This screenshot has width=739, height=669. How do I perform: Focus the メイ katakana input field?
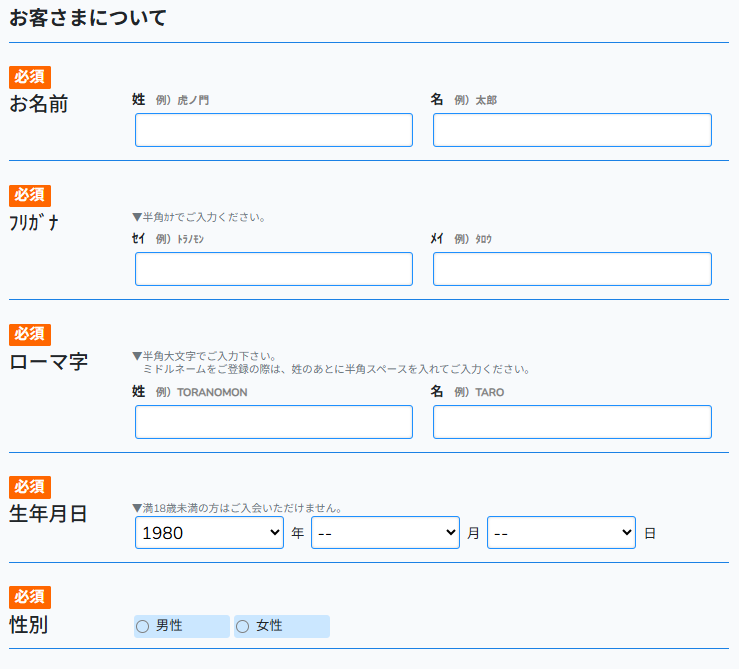coord(571,269)
